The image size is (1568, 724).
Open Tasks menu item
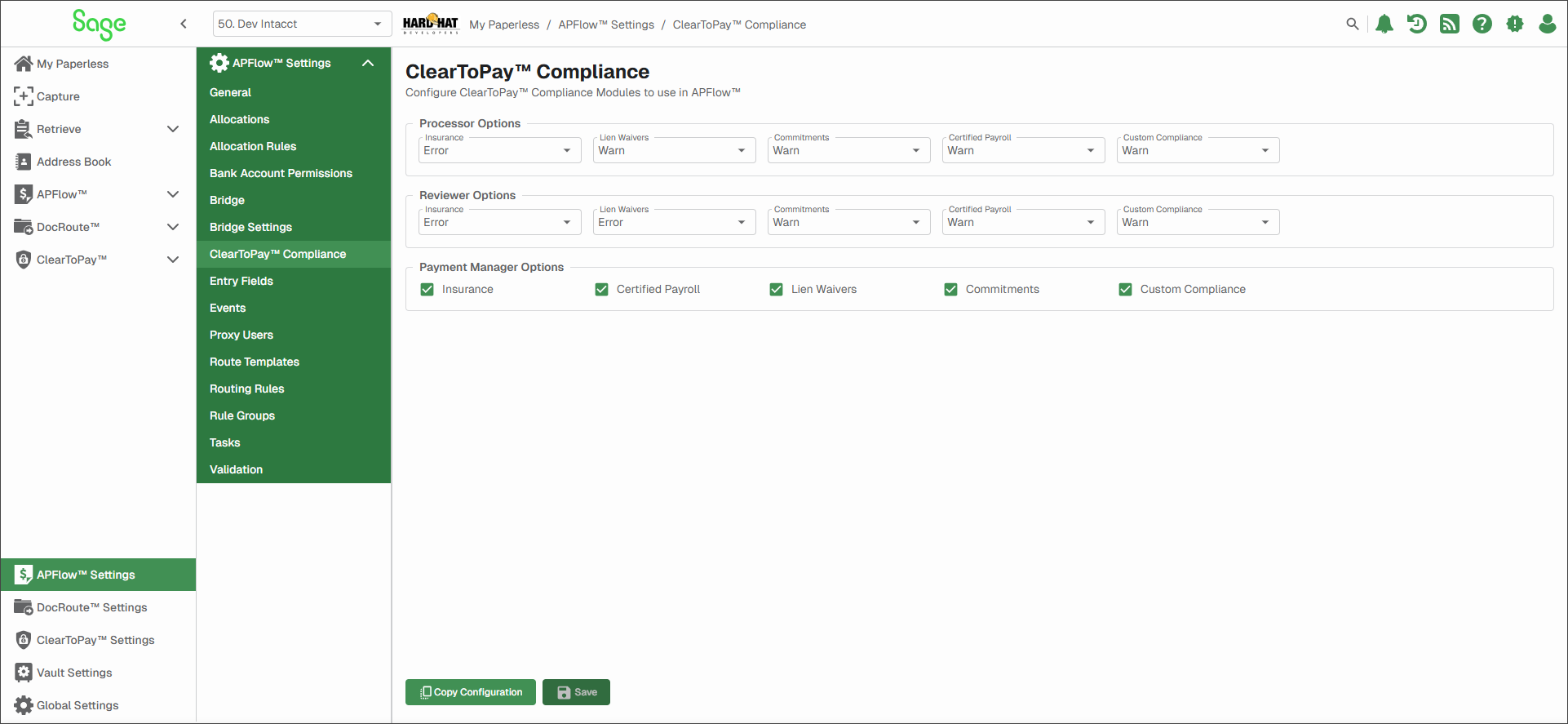tap(294, 442)
